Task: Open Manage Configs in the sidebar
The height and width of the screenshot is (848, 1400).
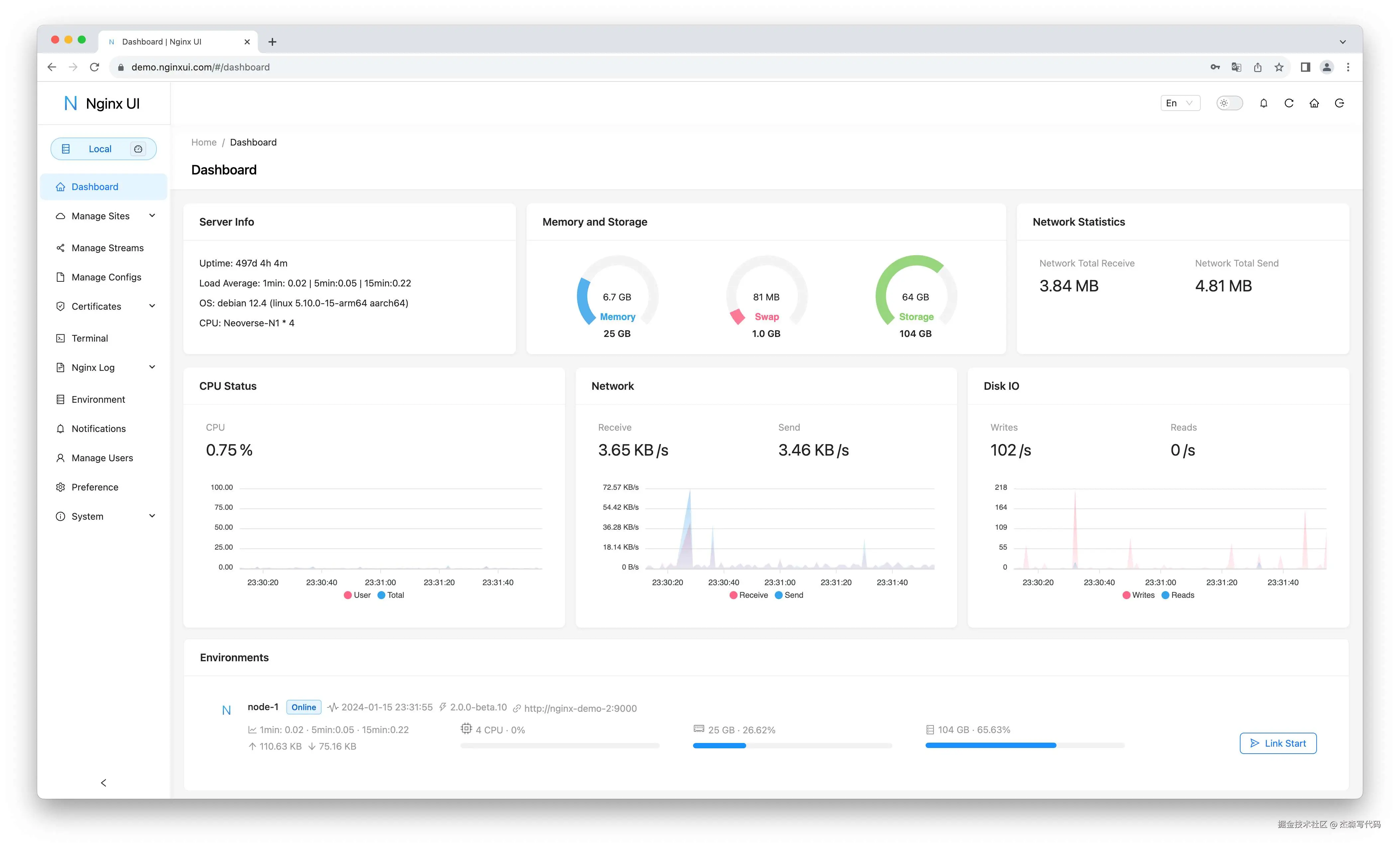Action: 106,277
